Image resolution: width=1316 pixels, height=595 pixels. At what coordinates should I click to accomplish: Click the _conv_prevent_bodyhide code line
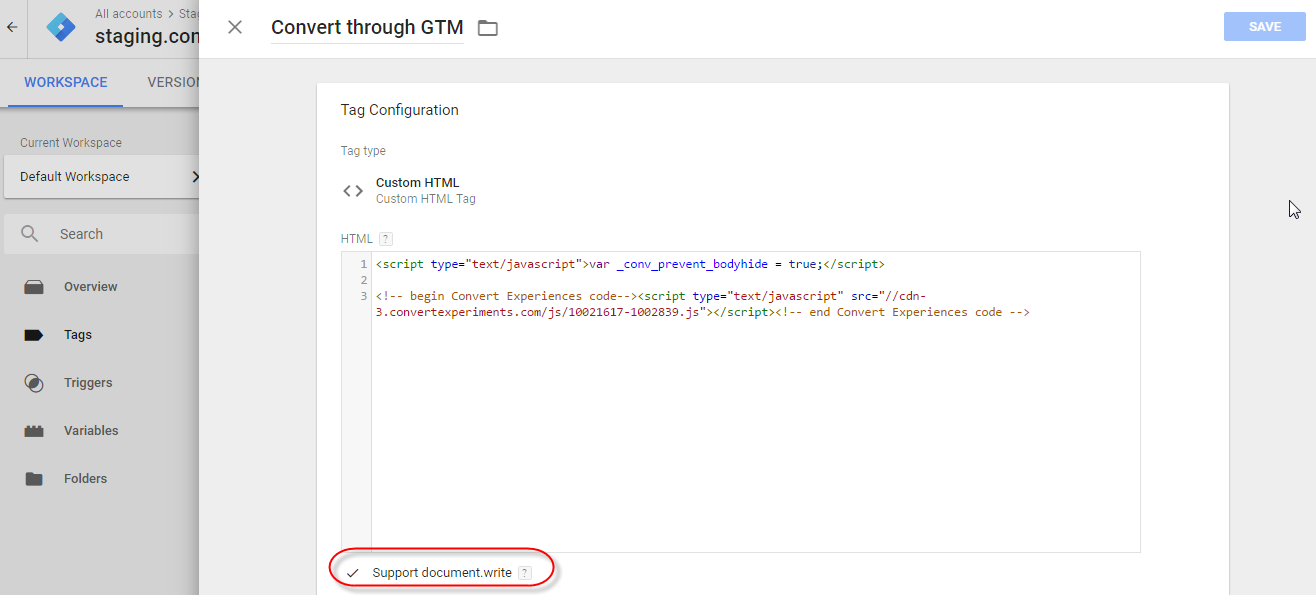click(x=630, y=264)
